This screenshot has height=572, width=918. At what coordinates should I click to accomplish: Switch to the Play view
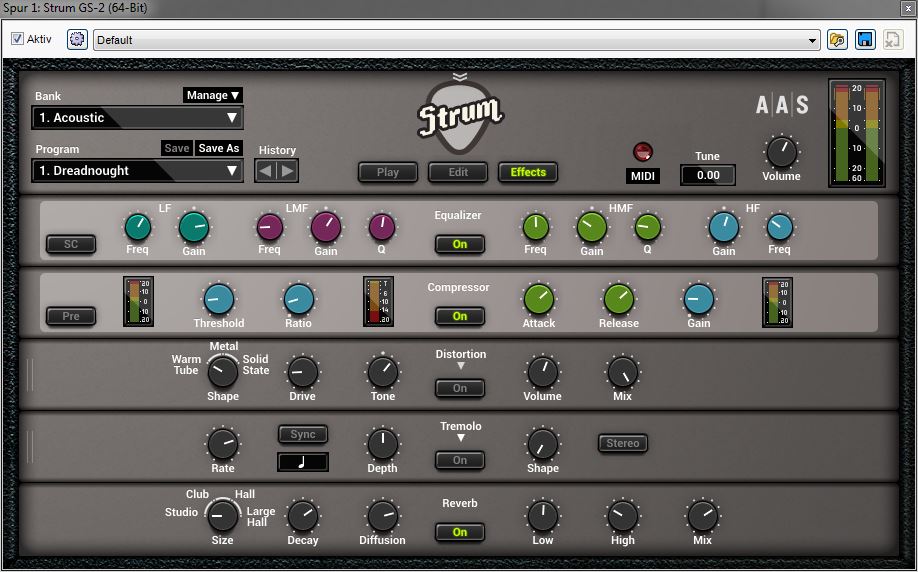click(388, 172)
